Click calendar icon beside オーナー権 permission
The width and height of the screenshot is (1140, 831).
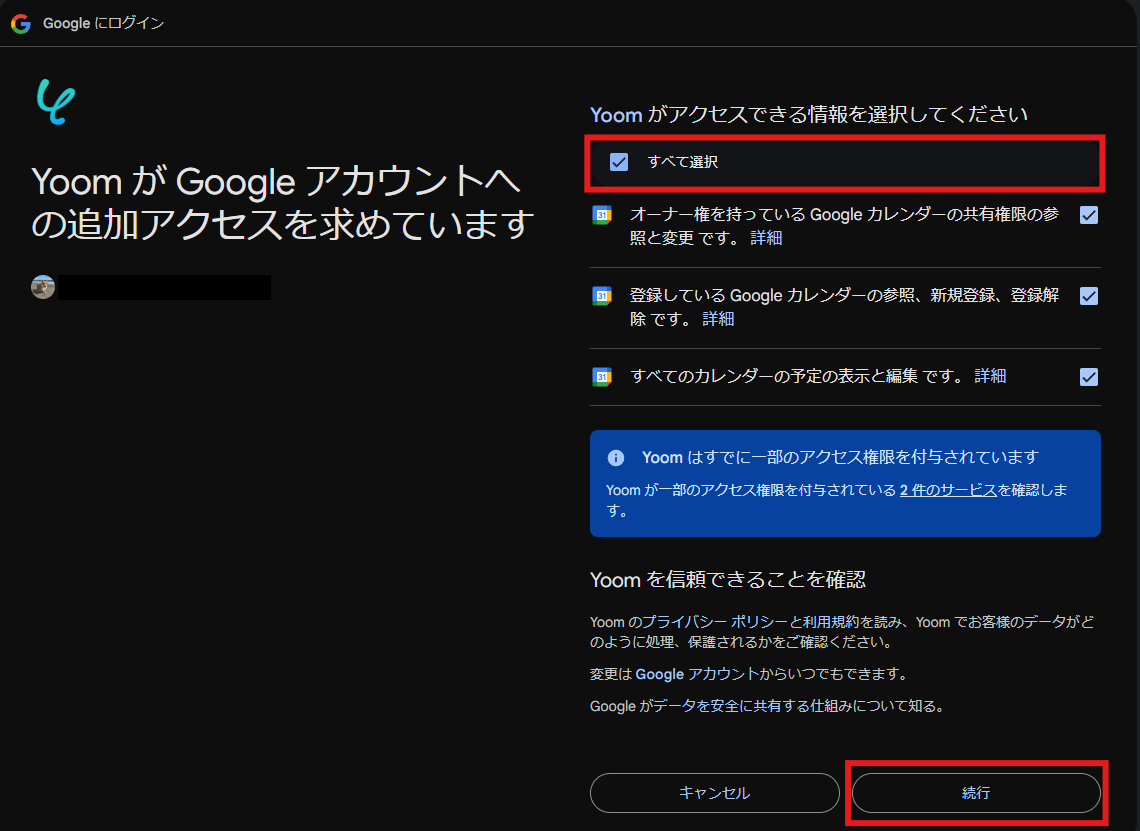pos(602,215)
